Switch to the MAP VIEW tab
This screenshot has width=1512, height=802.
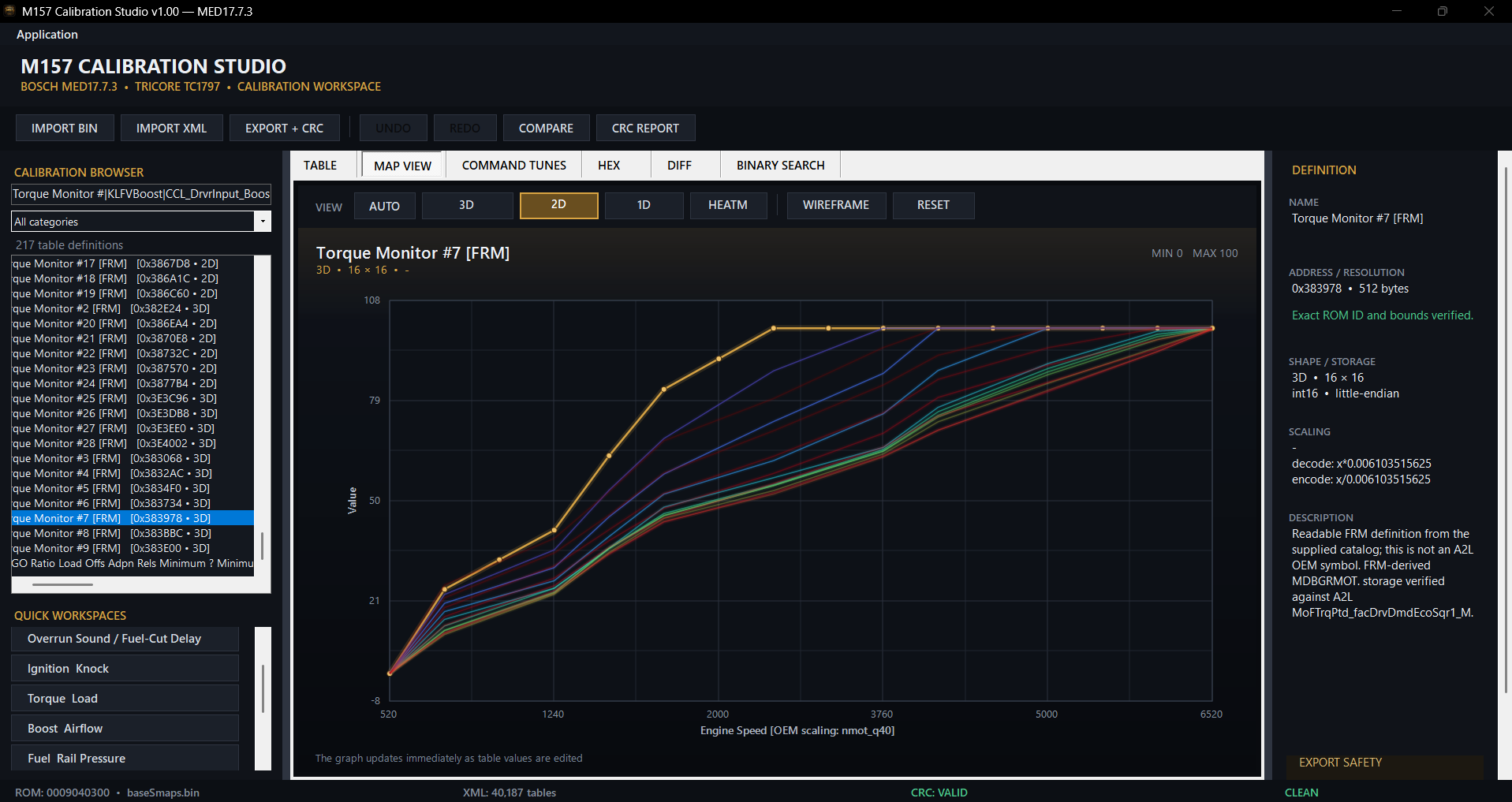point(402,166)
